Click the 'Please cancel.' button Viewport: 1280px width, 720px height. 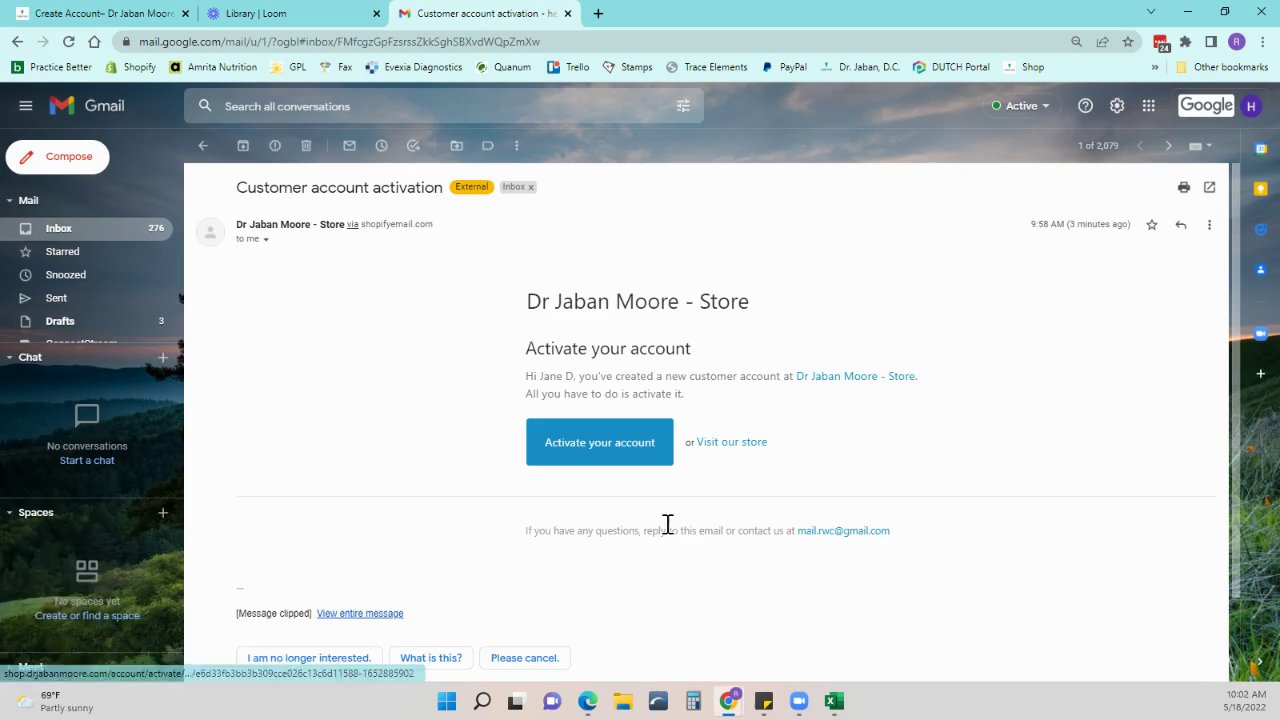(x=525, y=658)
